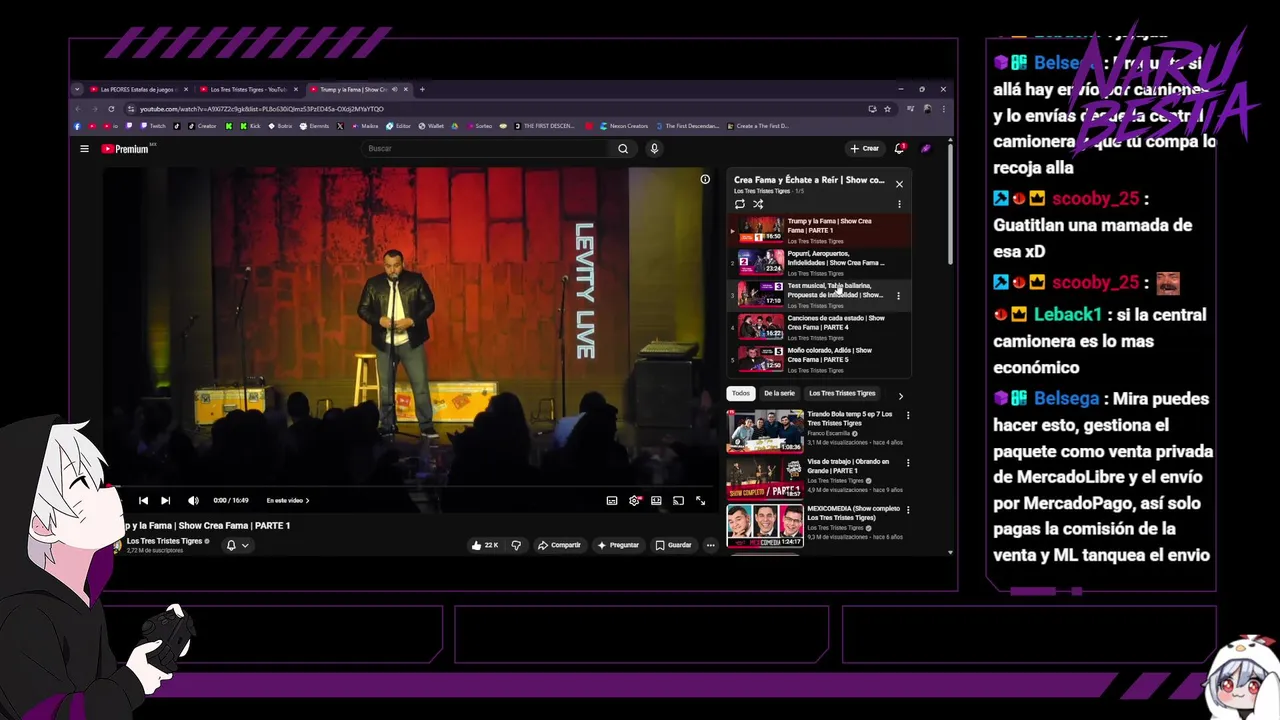Dislike the video with thumbs down
The width and height of the screenshot is (1280, 720).
(x=516, y=545)
